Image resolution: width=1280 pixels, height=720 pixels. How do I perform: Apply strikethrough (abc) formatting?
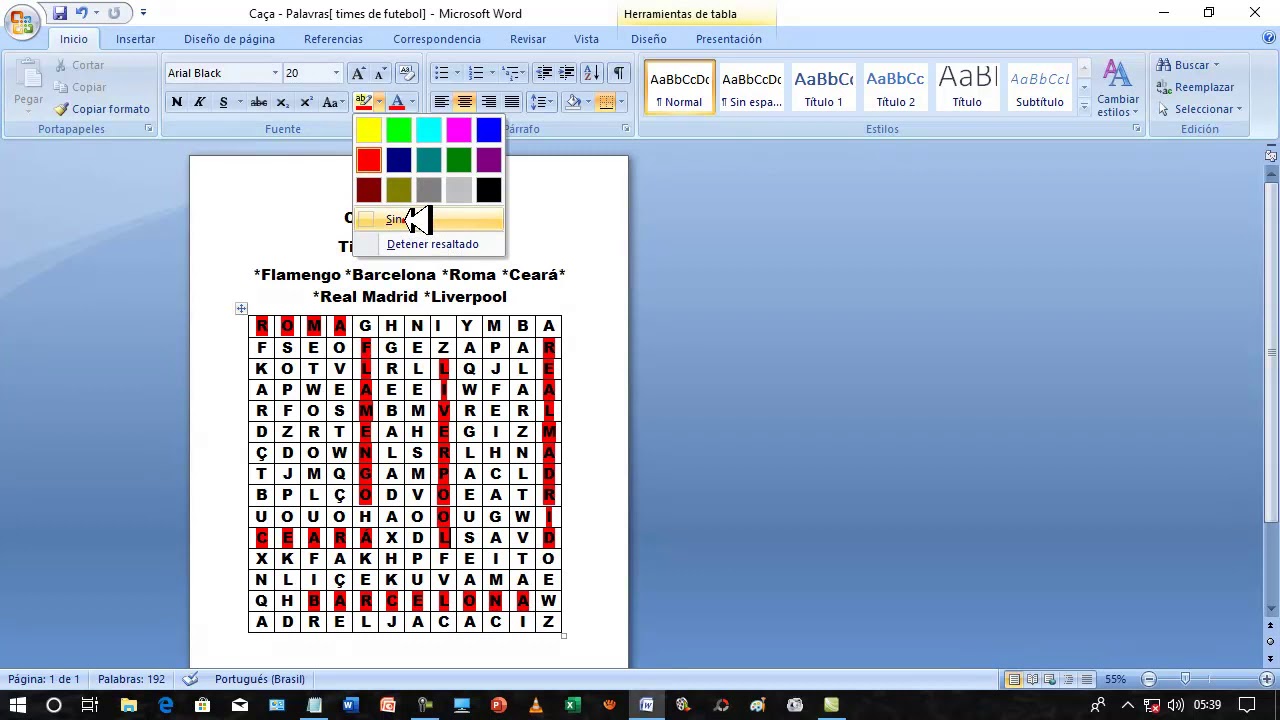259,102
